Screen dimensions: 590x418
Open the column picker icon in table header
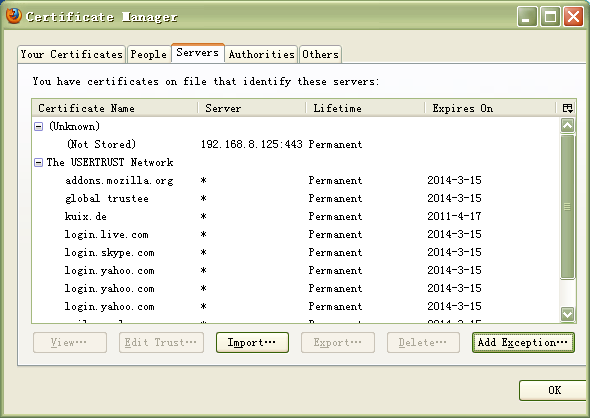(567, 108)
